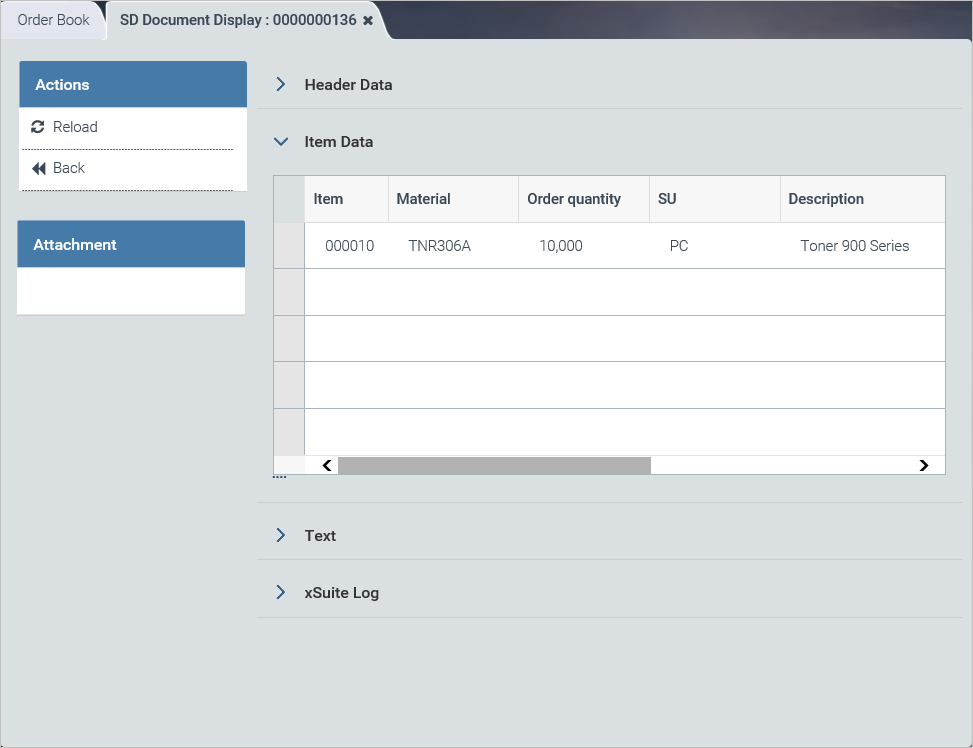Click the Reload icon in Actions

[38, 127]
